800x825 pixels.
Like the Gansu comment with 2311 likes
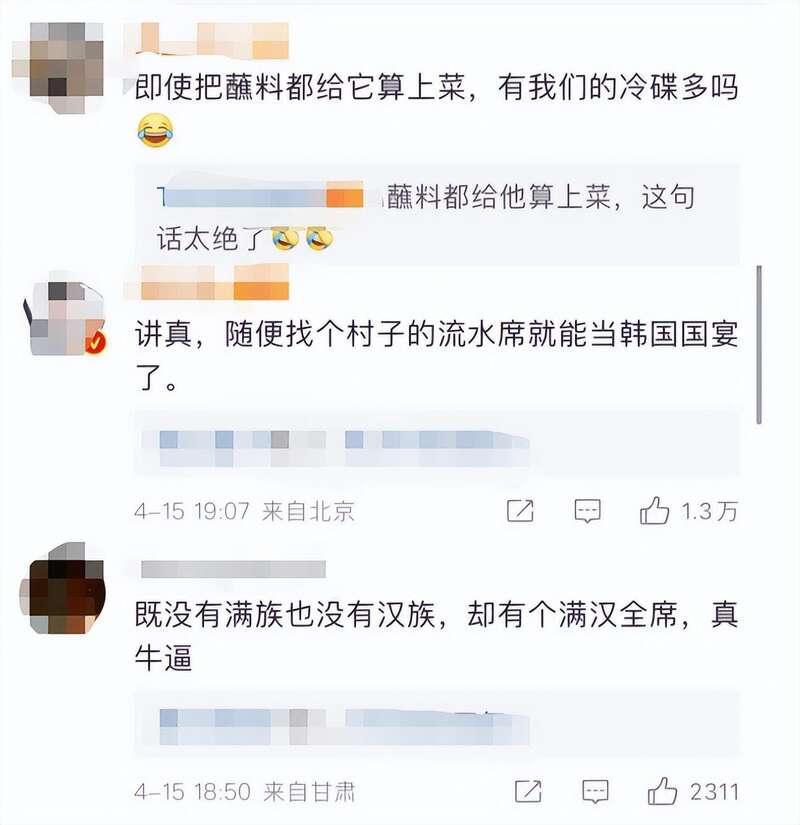point(662,791)
